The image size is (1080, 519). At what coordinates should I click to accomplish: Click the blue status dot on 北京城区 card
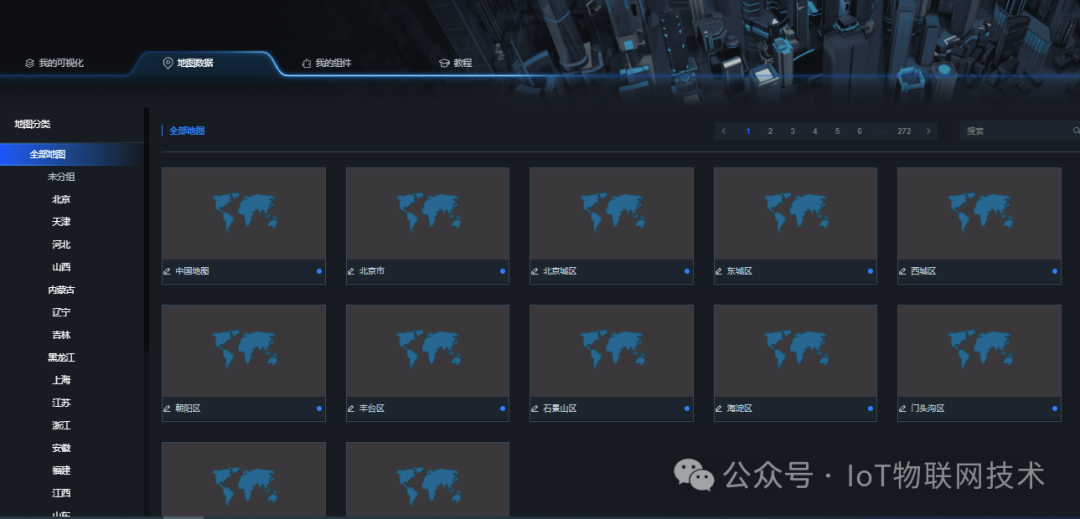tap(687, 271)
